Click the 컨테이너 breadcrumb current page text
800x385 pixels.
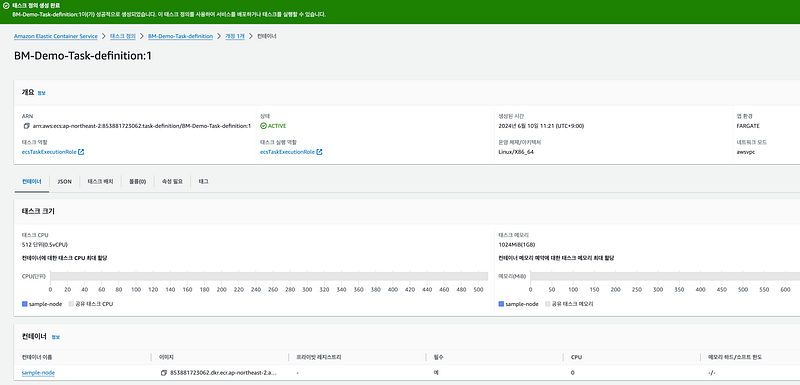pyautogui.click(x=267, y=37)
